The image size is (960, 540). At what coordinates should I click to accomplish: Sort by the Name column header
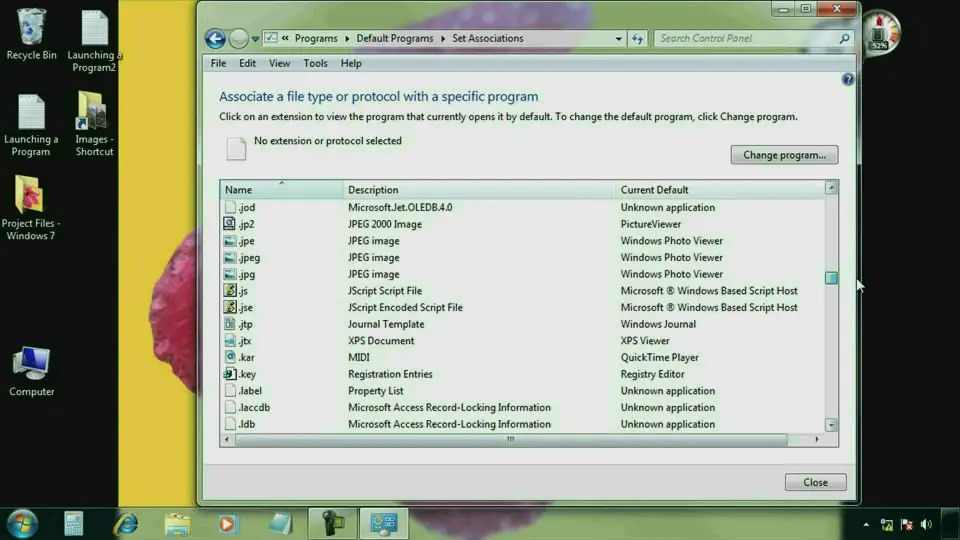coord(282,190)
